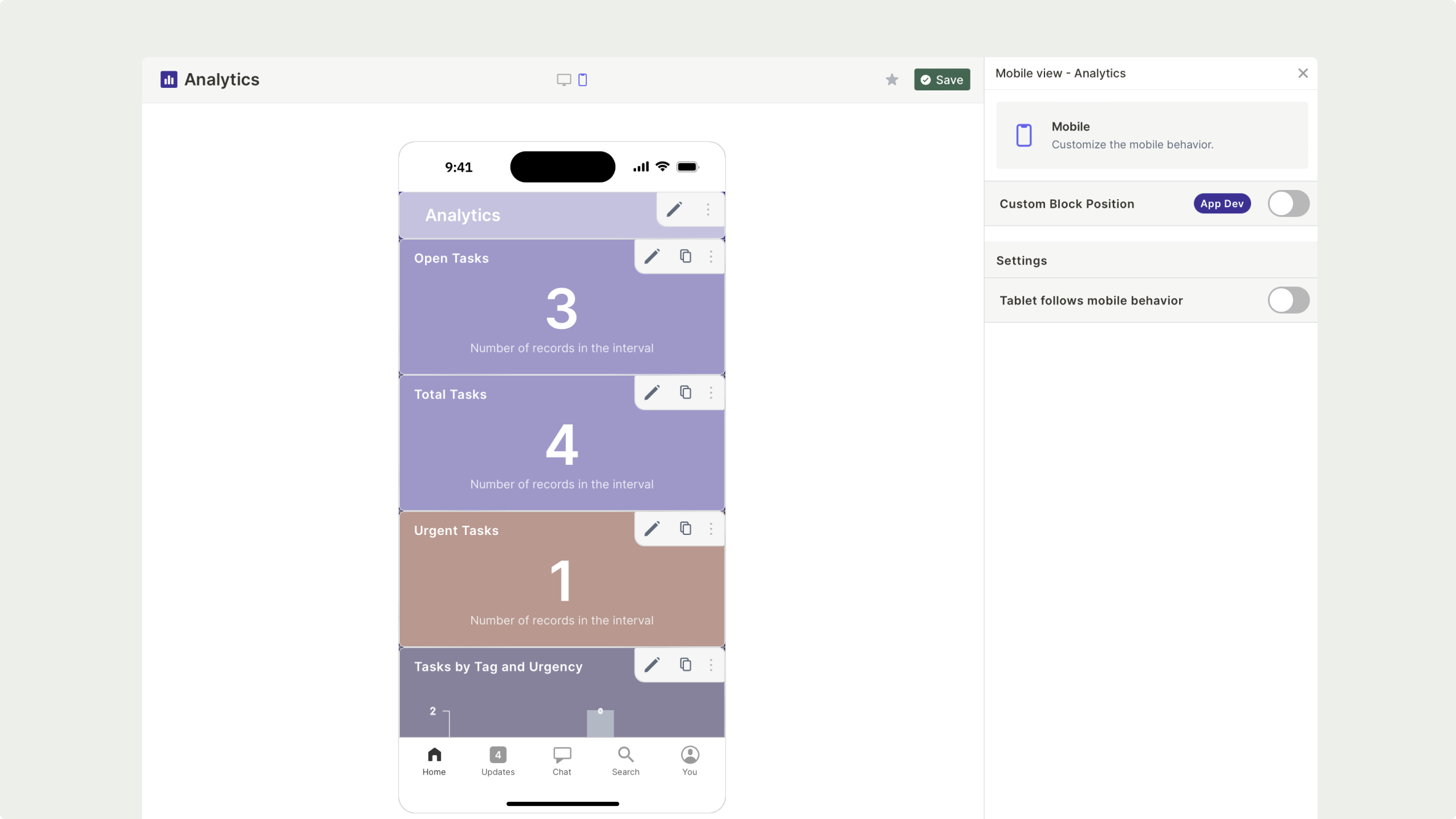Duplicate Tasks by Tag and Urgency block

click(x=685, y=665)
